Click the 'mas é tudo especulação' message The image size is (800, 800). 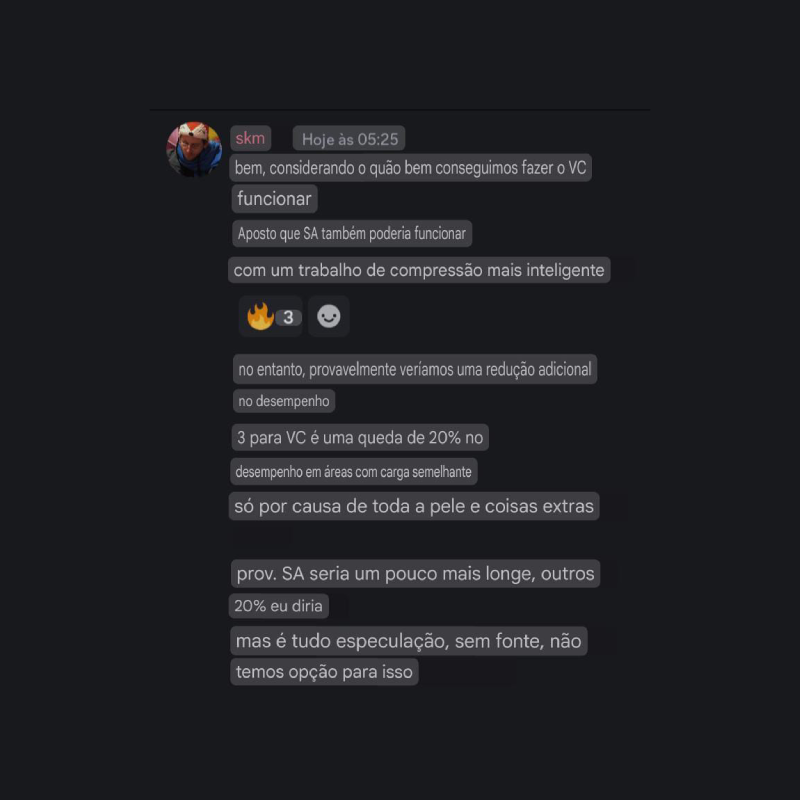409,641
